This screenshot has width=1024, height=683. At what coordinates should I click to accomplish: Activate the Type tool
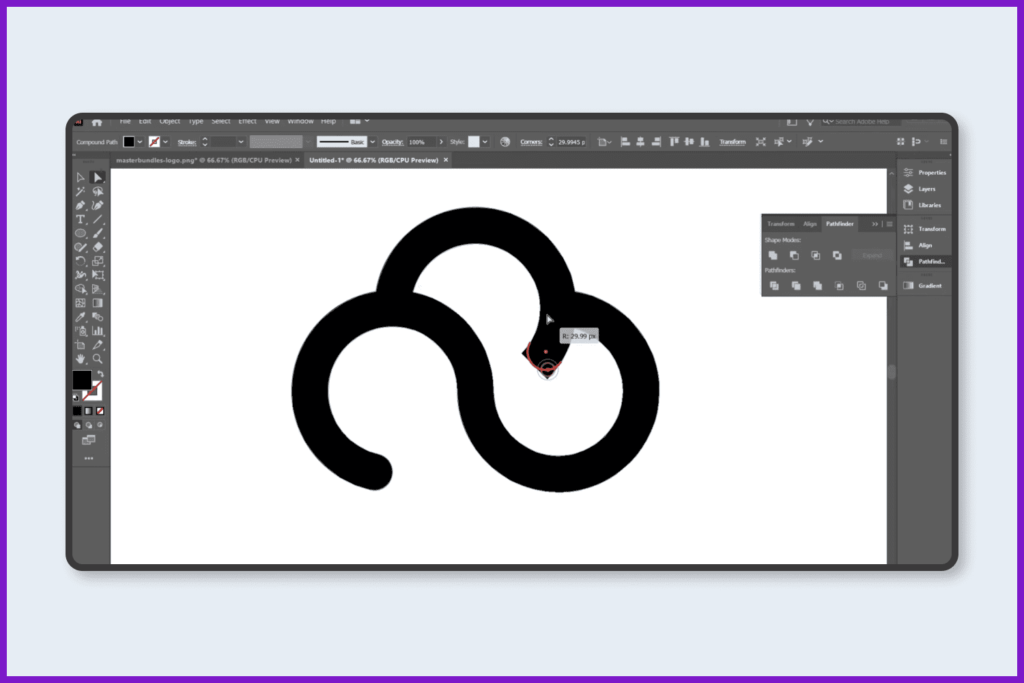80,219
